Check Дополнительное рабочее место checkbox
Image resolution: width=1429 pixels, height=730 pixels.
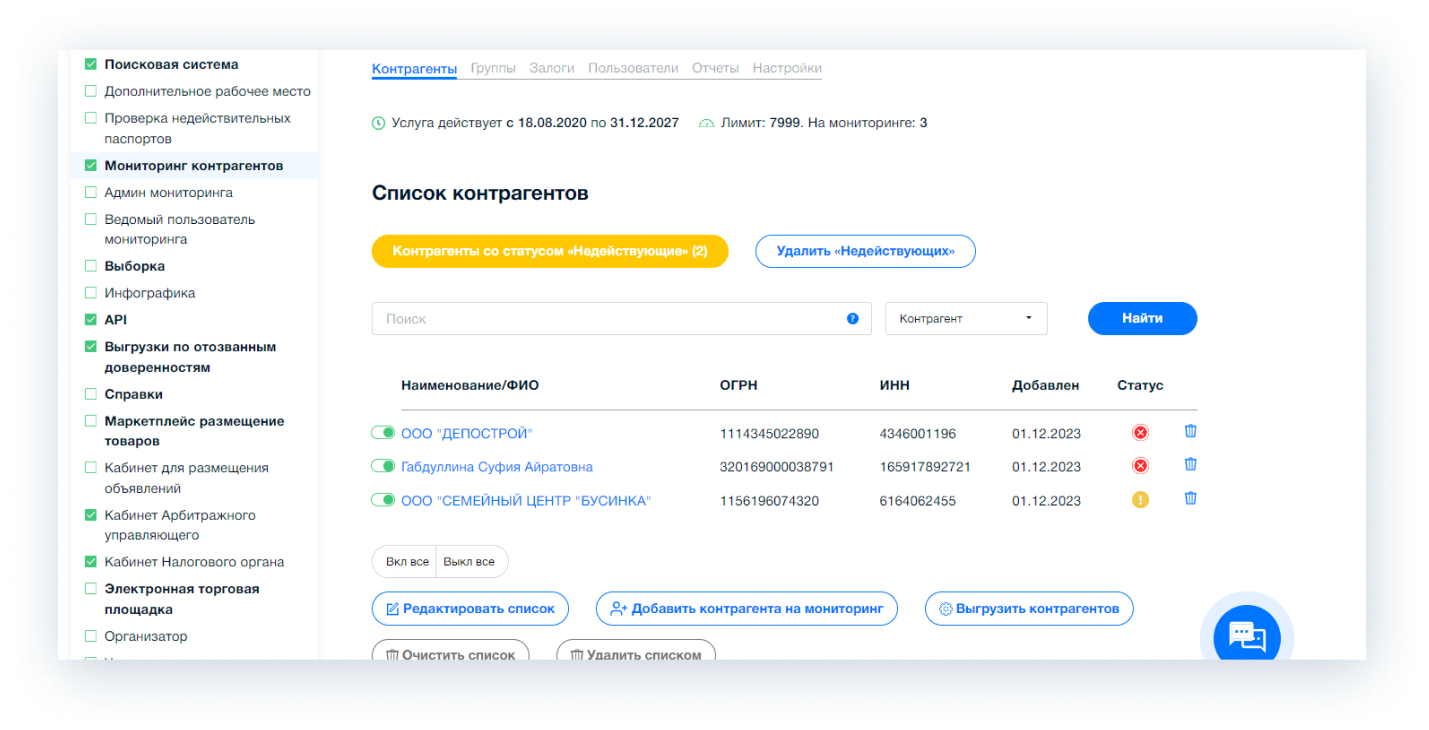(91, 91)
